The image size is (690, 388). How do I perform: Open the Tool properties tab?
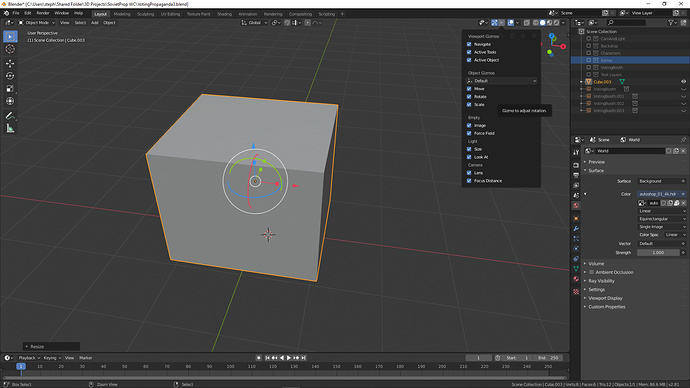pyautogui.click(x=576, y=152)
